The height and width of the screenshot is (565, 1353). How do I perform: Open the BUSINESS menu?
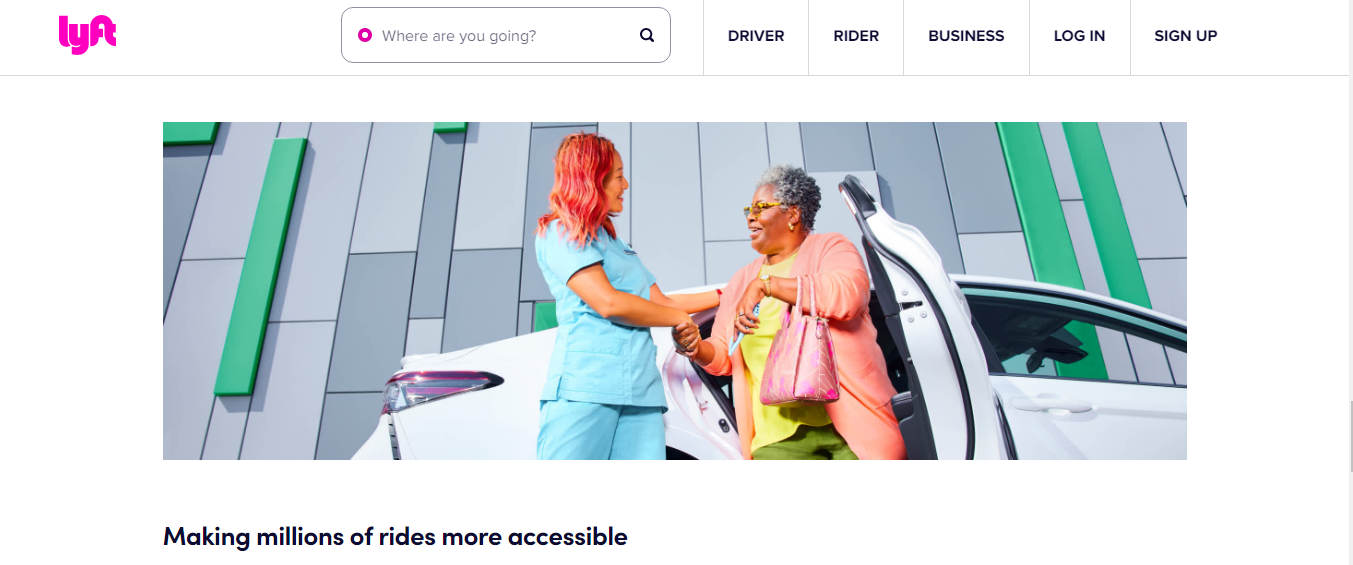tap(966, 36)
